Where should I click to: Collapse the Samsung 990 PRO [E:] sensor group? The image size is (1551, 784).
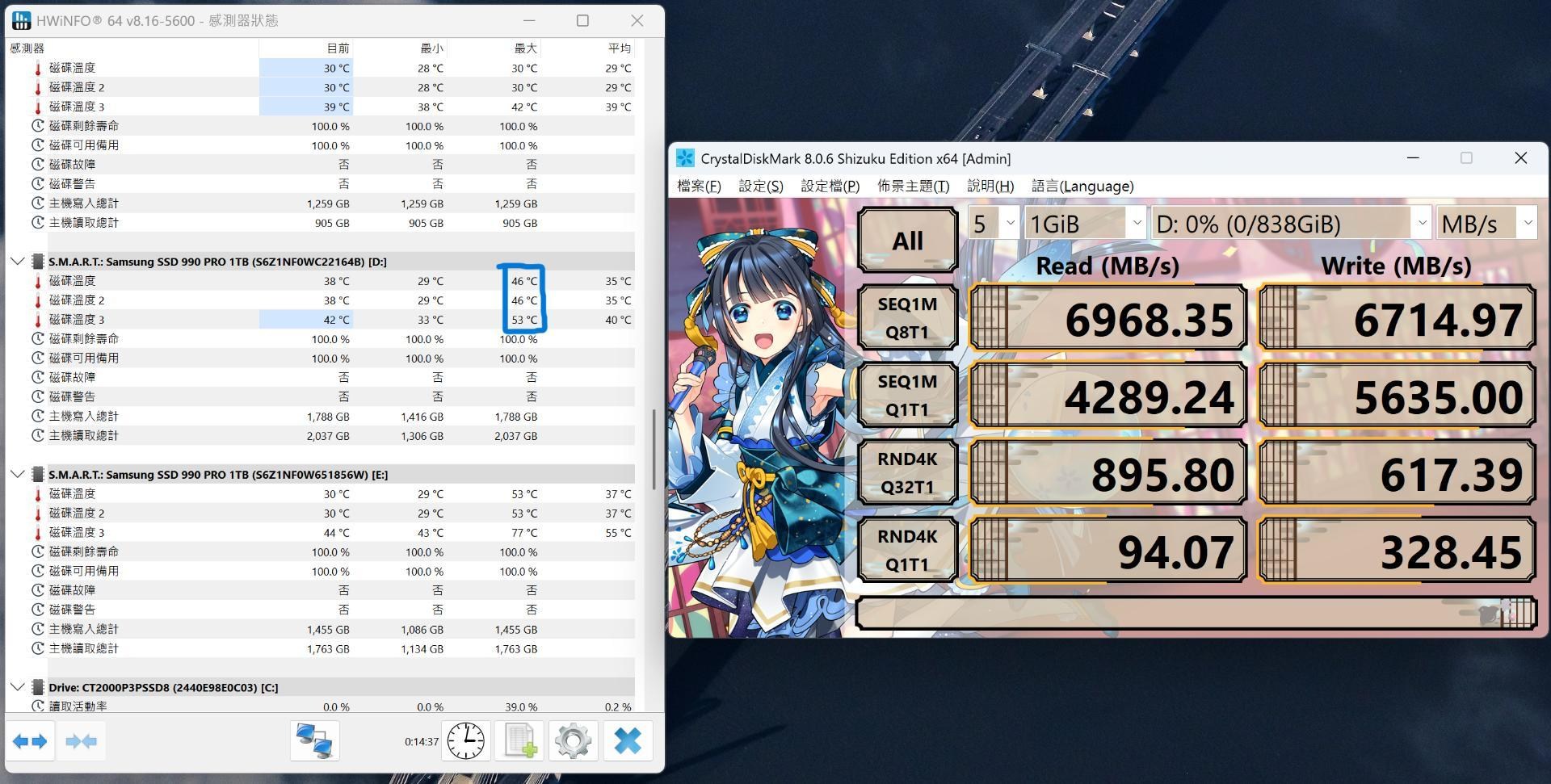click(17, 474)
